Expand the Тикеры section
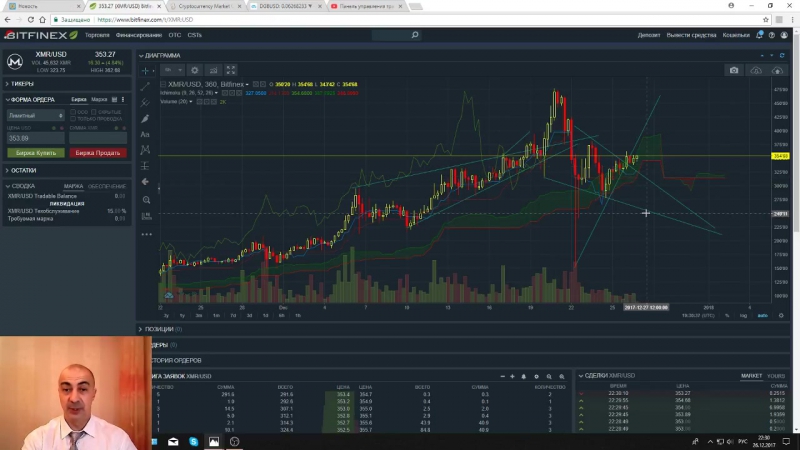 point(20,84)
